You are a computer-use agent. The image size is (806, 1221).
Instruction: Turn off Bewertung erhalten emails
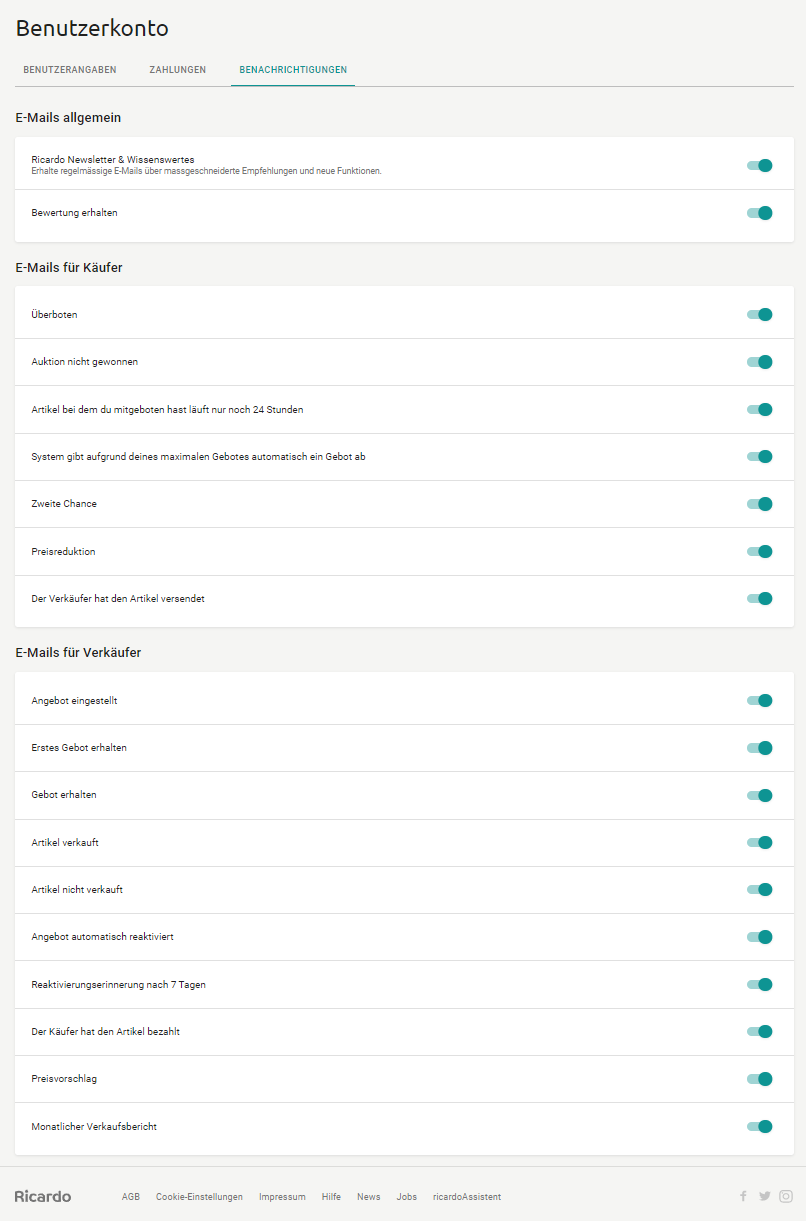point(760,213)
